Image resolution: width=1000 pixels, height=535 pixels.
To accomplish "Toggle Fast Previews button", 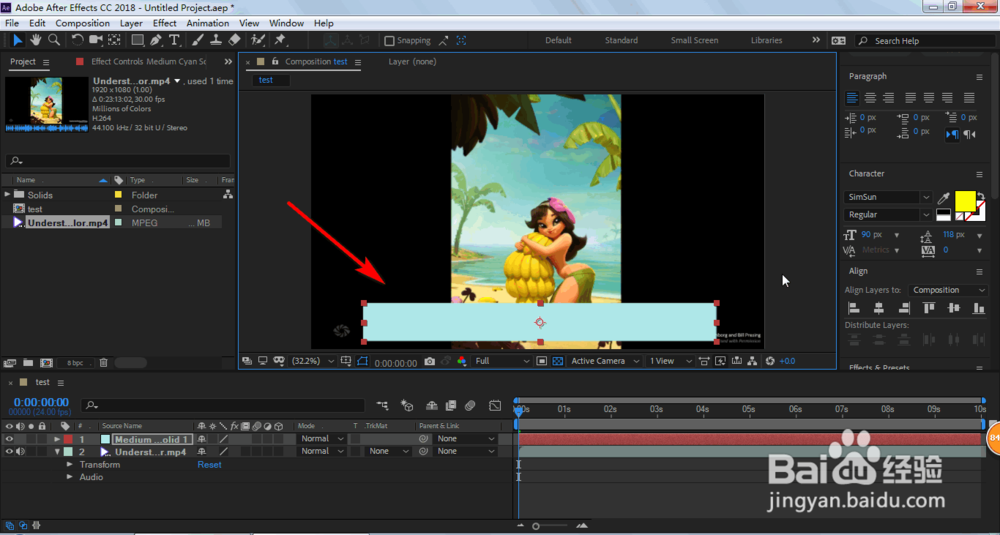I will (721, 361).
